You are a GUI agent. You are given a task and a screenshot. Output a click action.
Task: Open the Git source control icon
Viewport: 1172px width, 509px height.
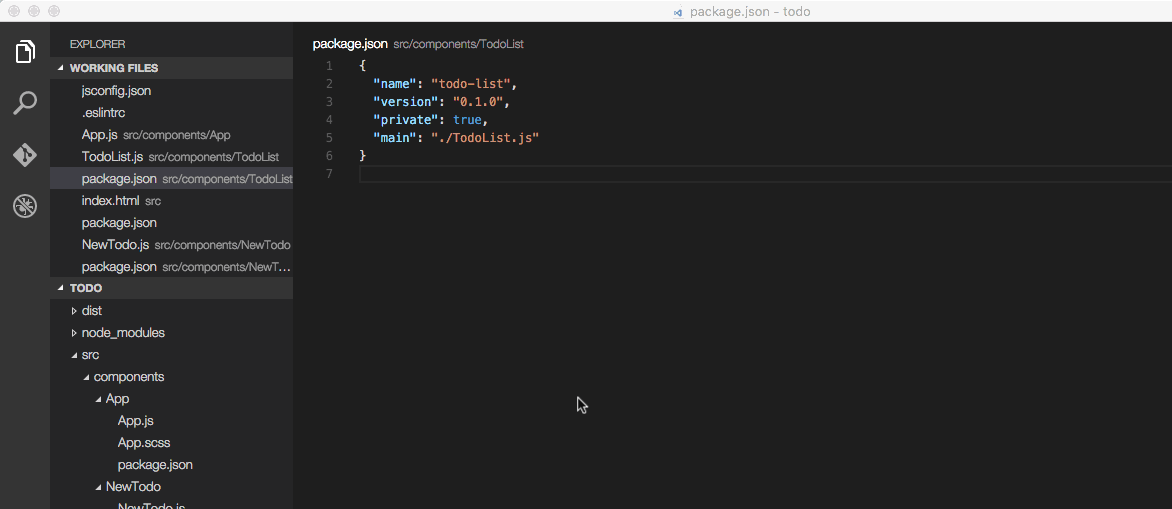[x=25, y=155]
